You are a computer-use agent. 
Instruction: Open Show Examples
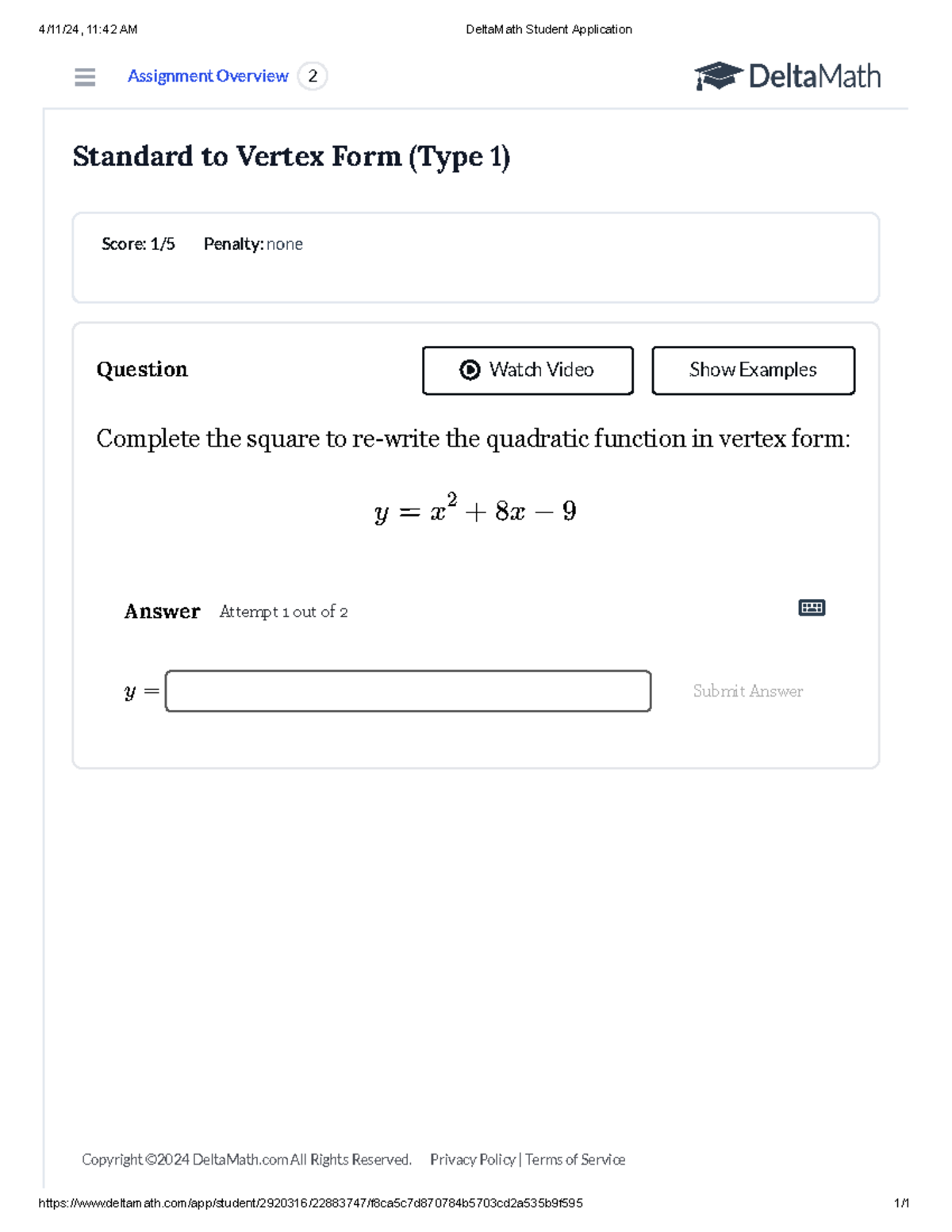(753, 370)
